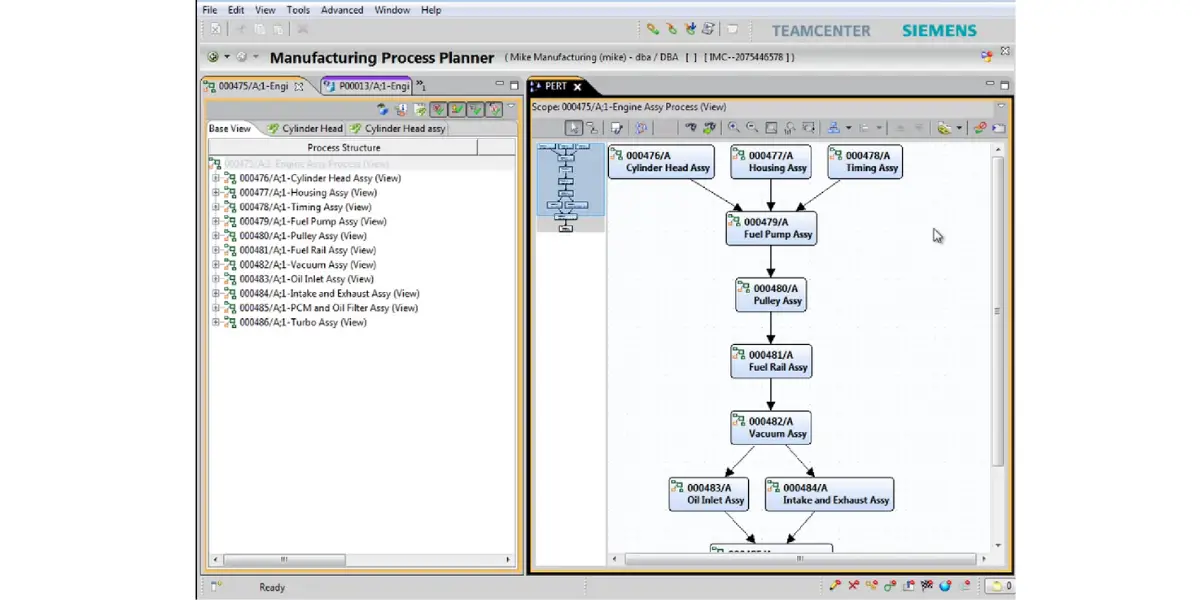
Task: Select the arrow pointer tool in PERT toolbar
Action: pos(574,128)
